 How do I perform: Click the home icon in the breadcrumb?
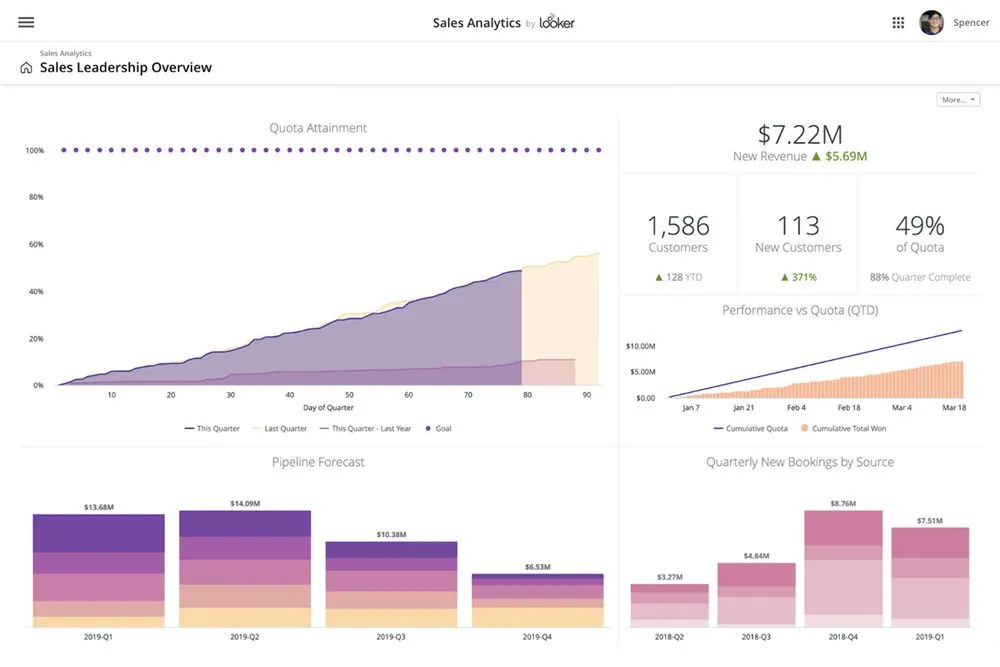[25, 66]
